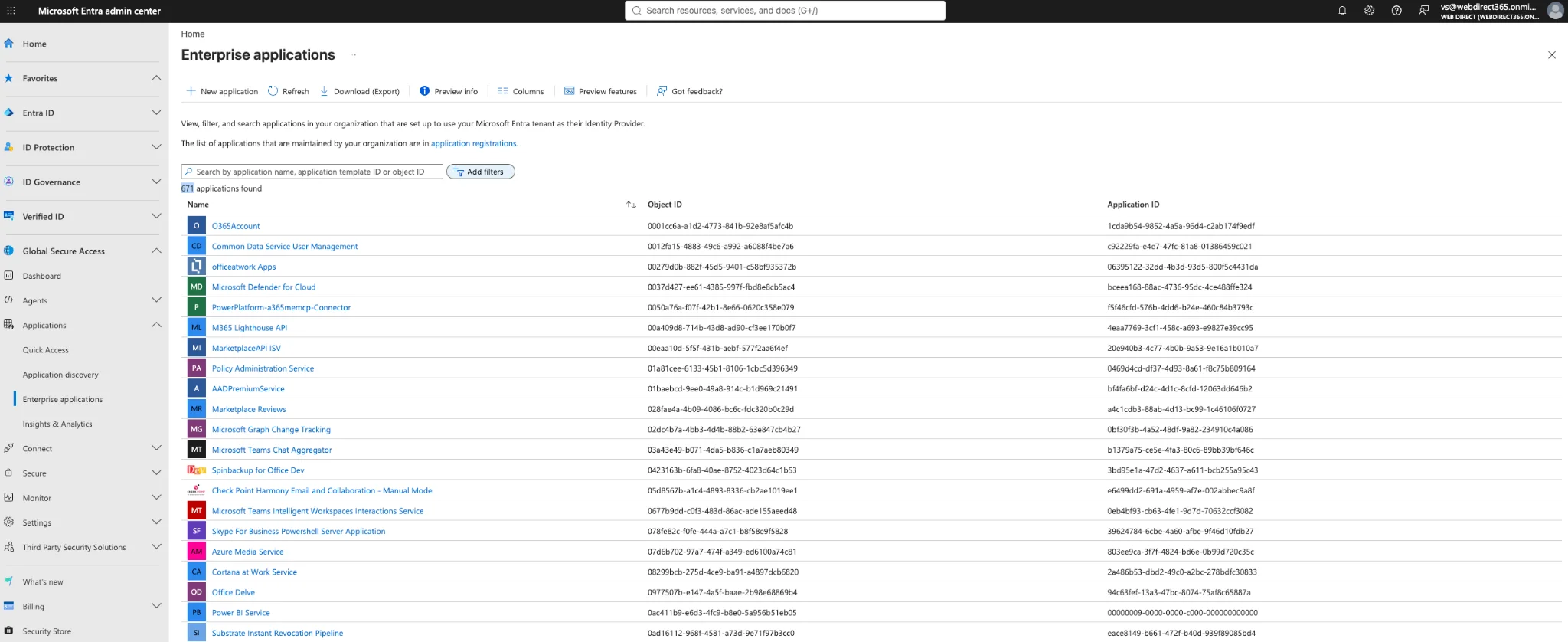This screenshot has width=1568, height=642.
Task: Expand the Agents chevron
Action: click(x=156, y=300)
